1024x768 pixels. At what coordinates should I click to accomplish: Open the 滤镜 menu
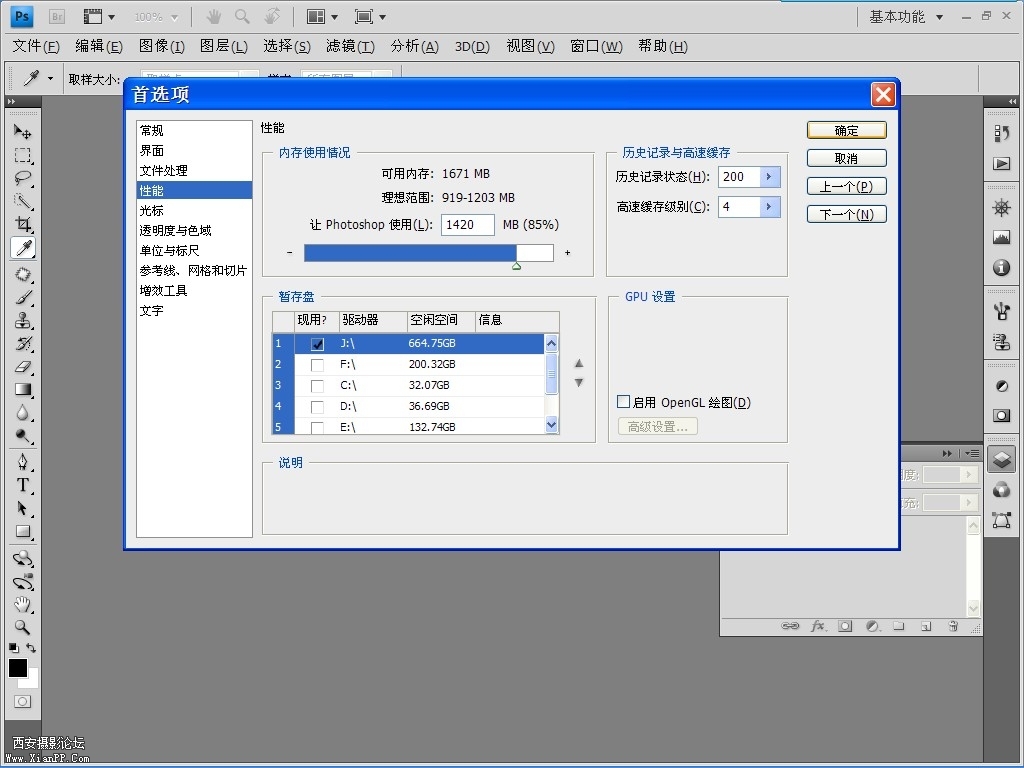pos(350,46)
